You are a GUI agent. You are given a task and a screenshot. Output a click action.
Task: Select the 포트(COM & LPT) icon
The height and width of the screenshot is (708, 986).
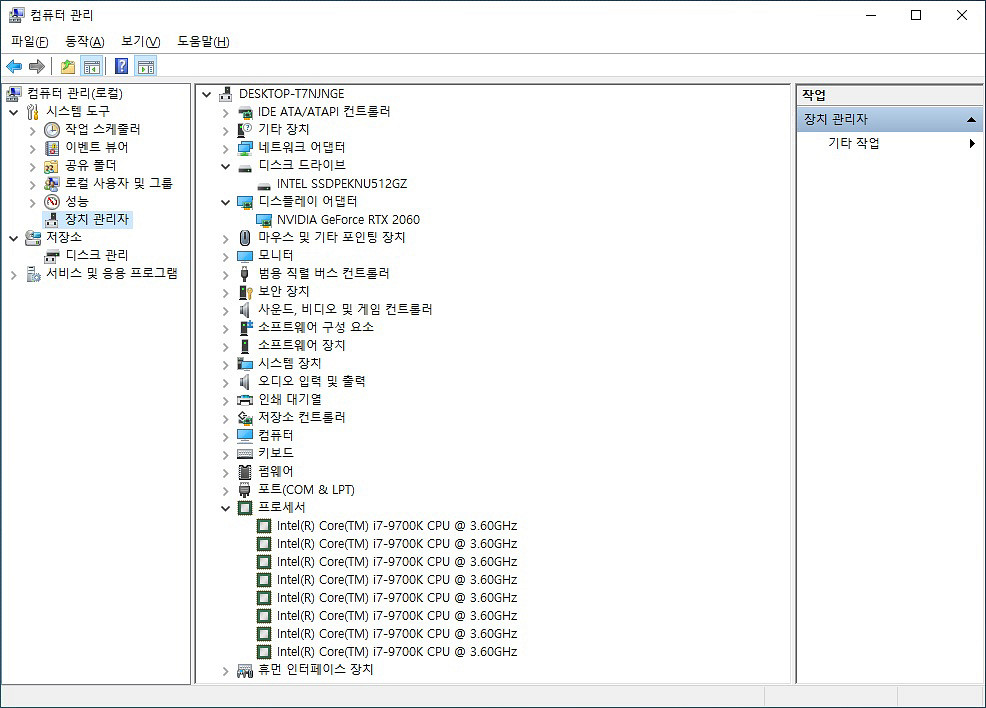click(245, 490)
